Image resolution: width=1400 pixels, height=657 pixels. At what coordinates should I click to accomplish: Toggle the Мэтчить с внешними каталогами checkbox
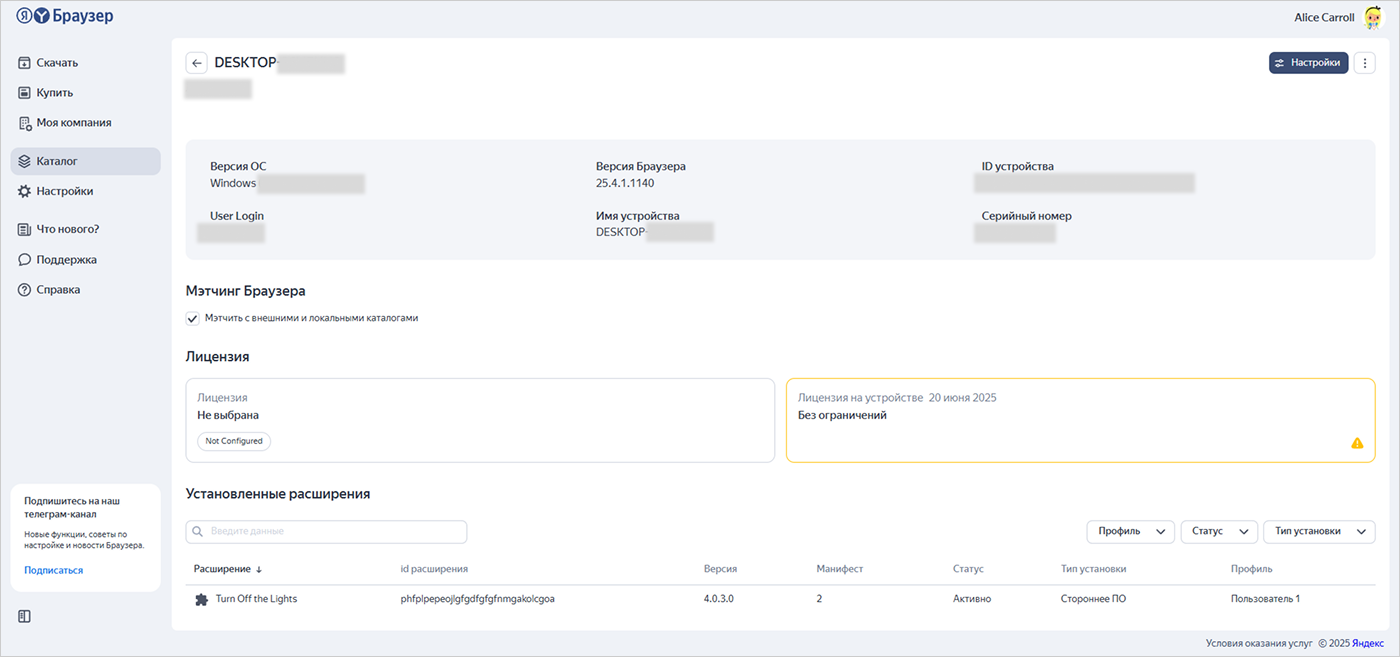click(x=193, y=318)
